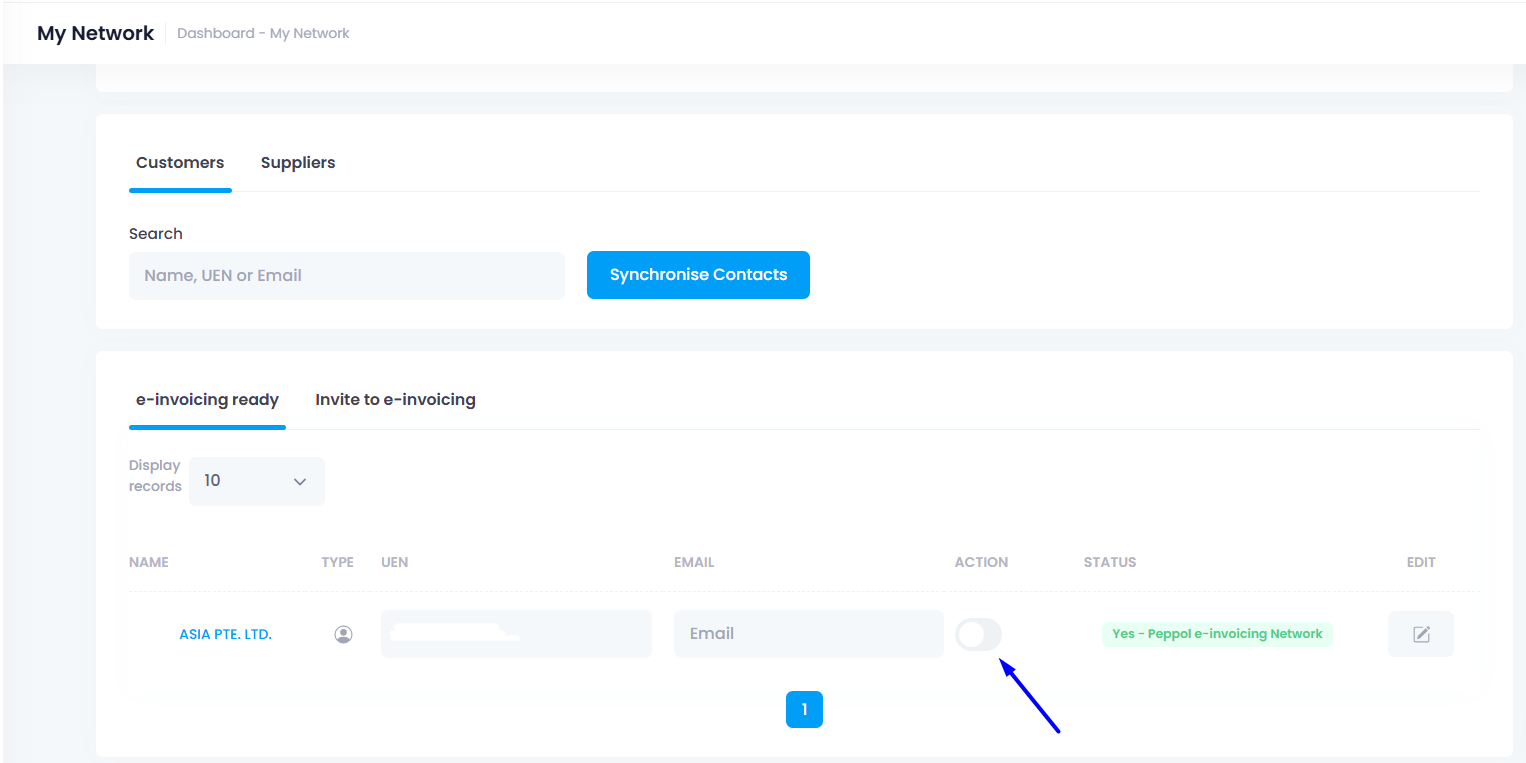
Task: Go to page 1 in pagination
Action: click(x=804, y=710)
